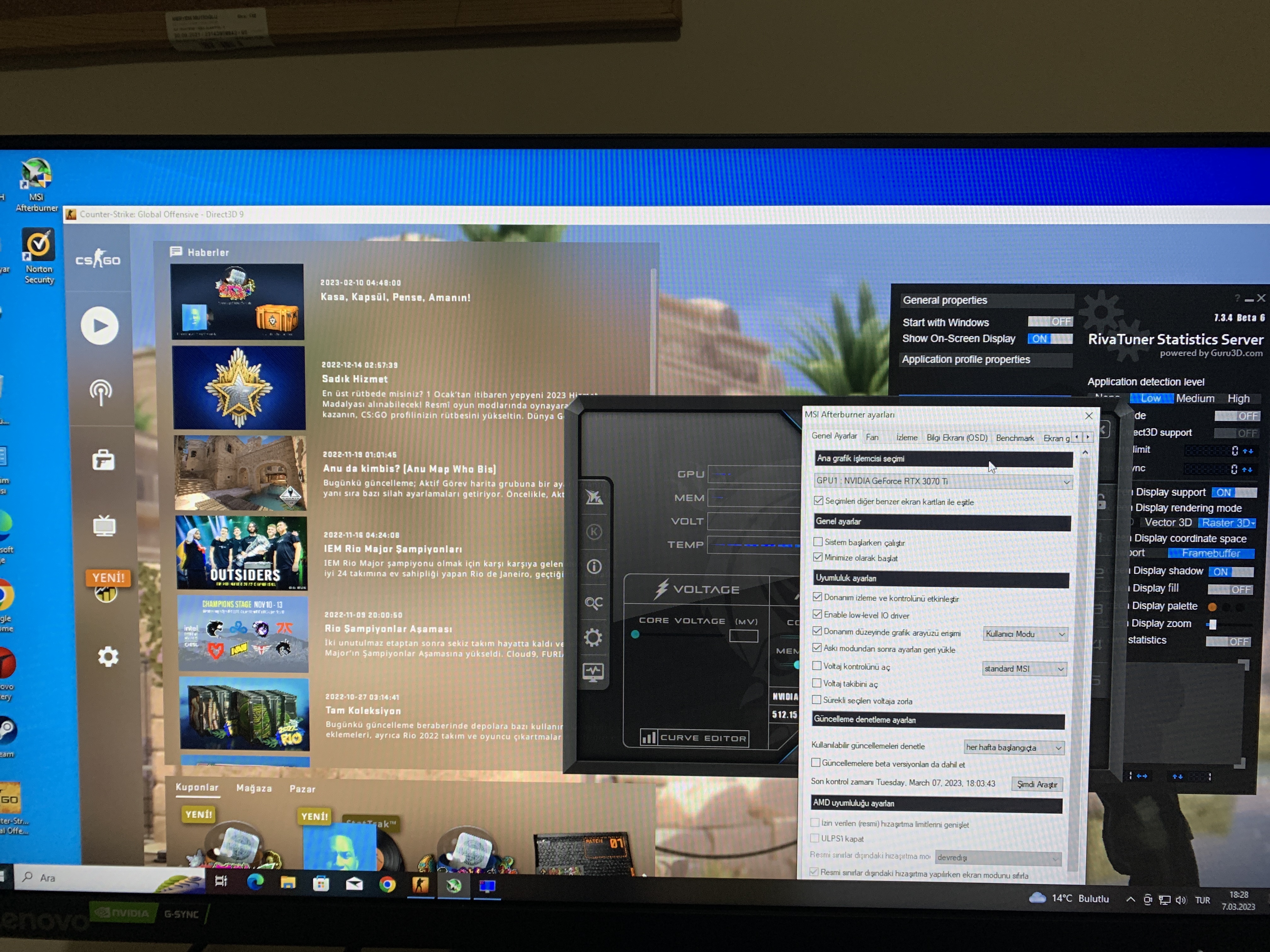
Task: Open the 'Kullanıcı Modu' dropdown
Action: (1025, 634)
